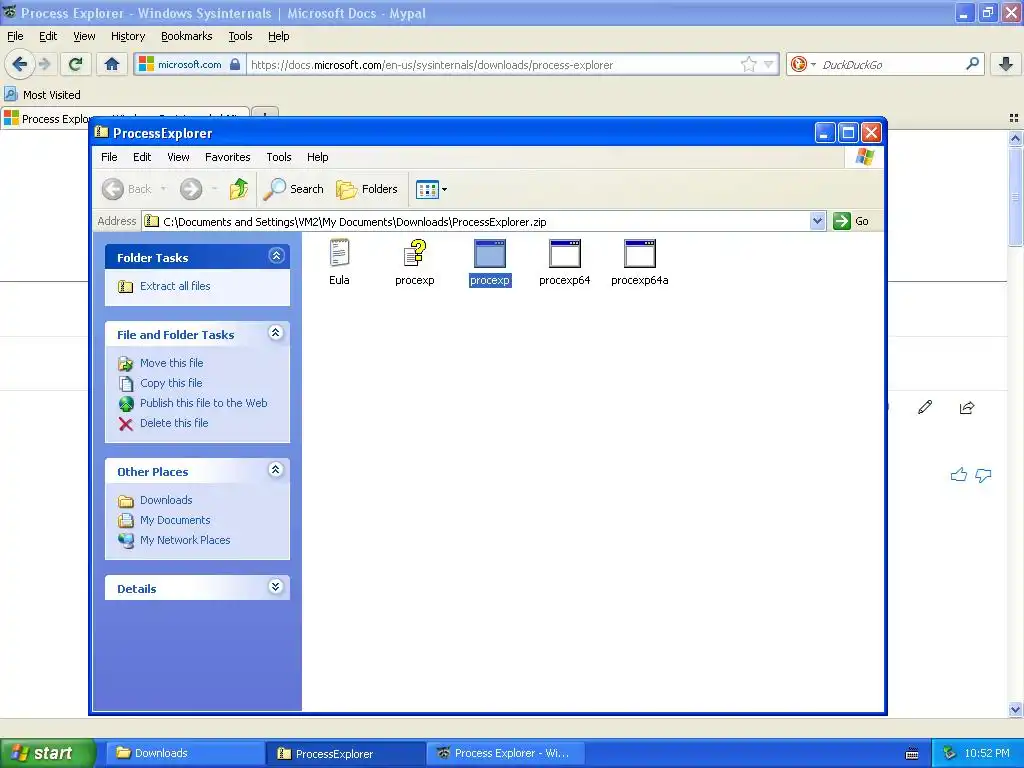
Task: Click the DuckDuckGo search field
Action: [891, 65]
